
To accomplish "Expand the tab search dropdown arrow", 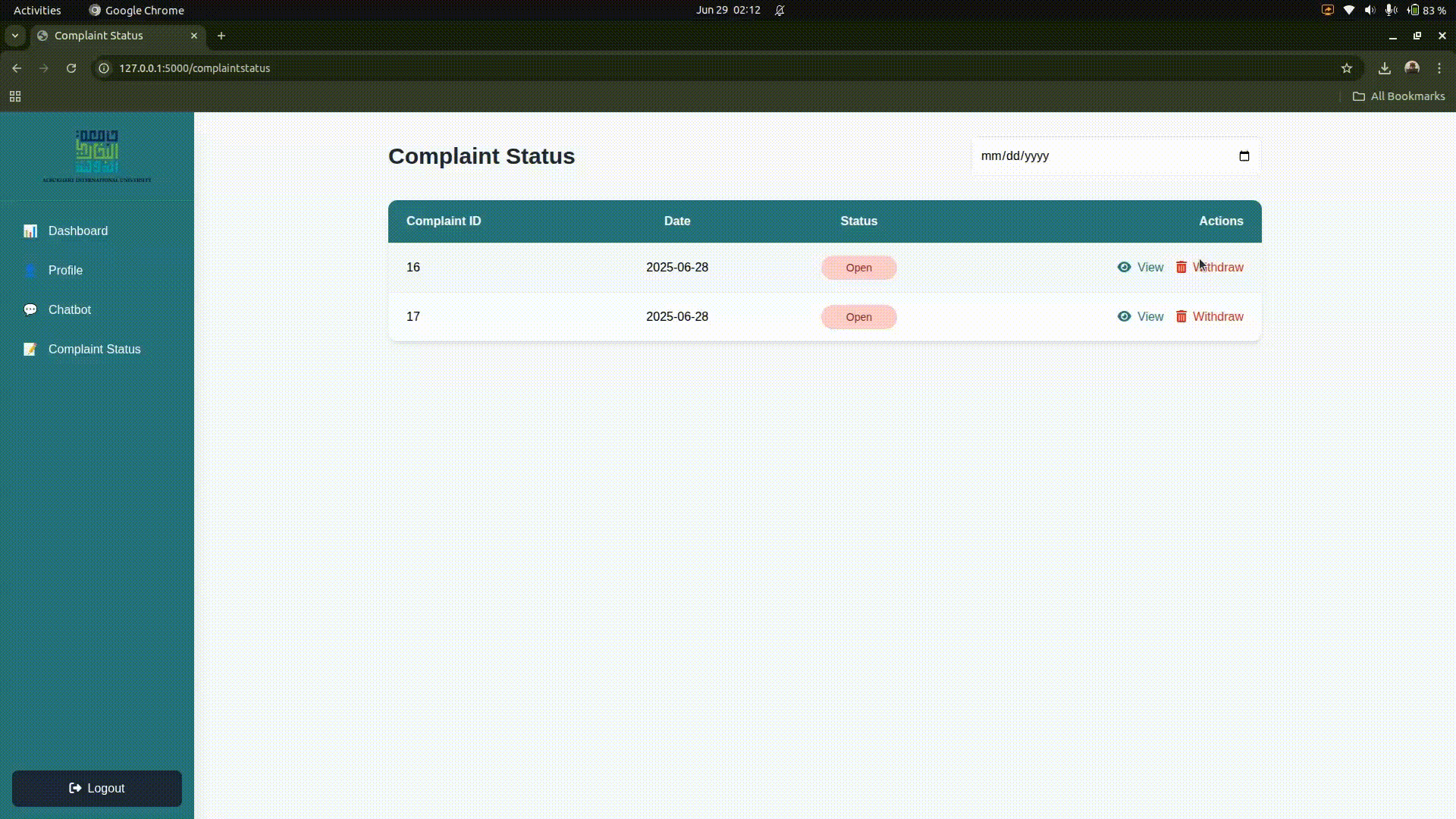I will (14, 36).
